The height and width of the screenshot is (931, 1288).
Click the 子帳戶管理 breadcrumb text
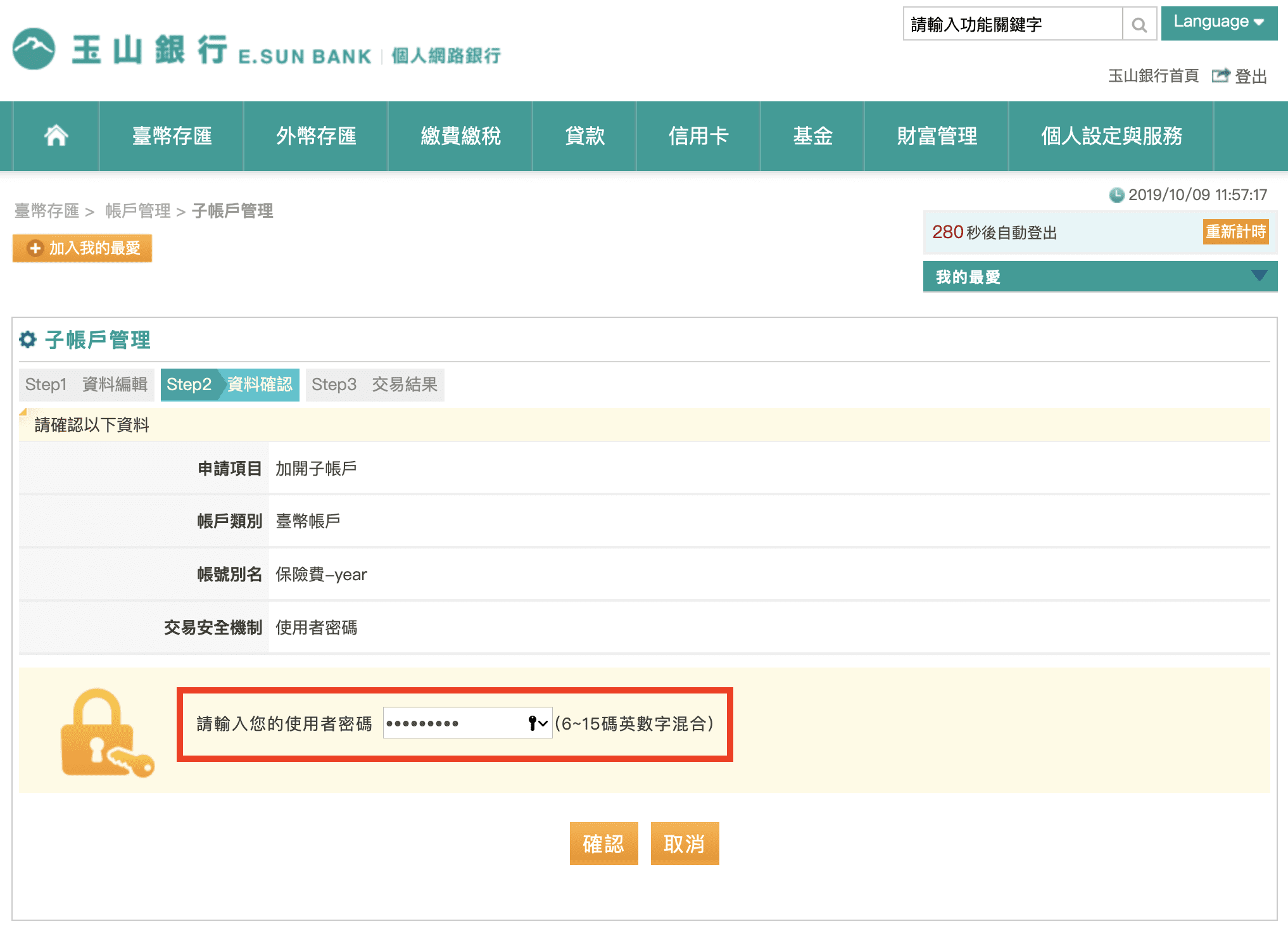point(232,211)
